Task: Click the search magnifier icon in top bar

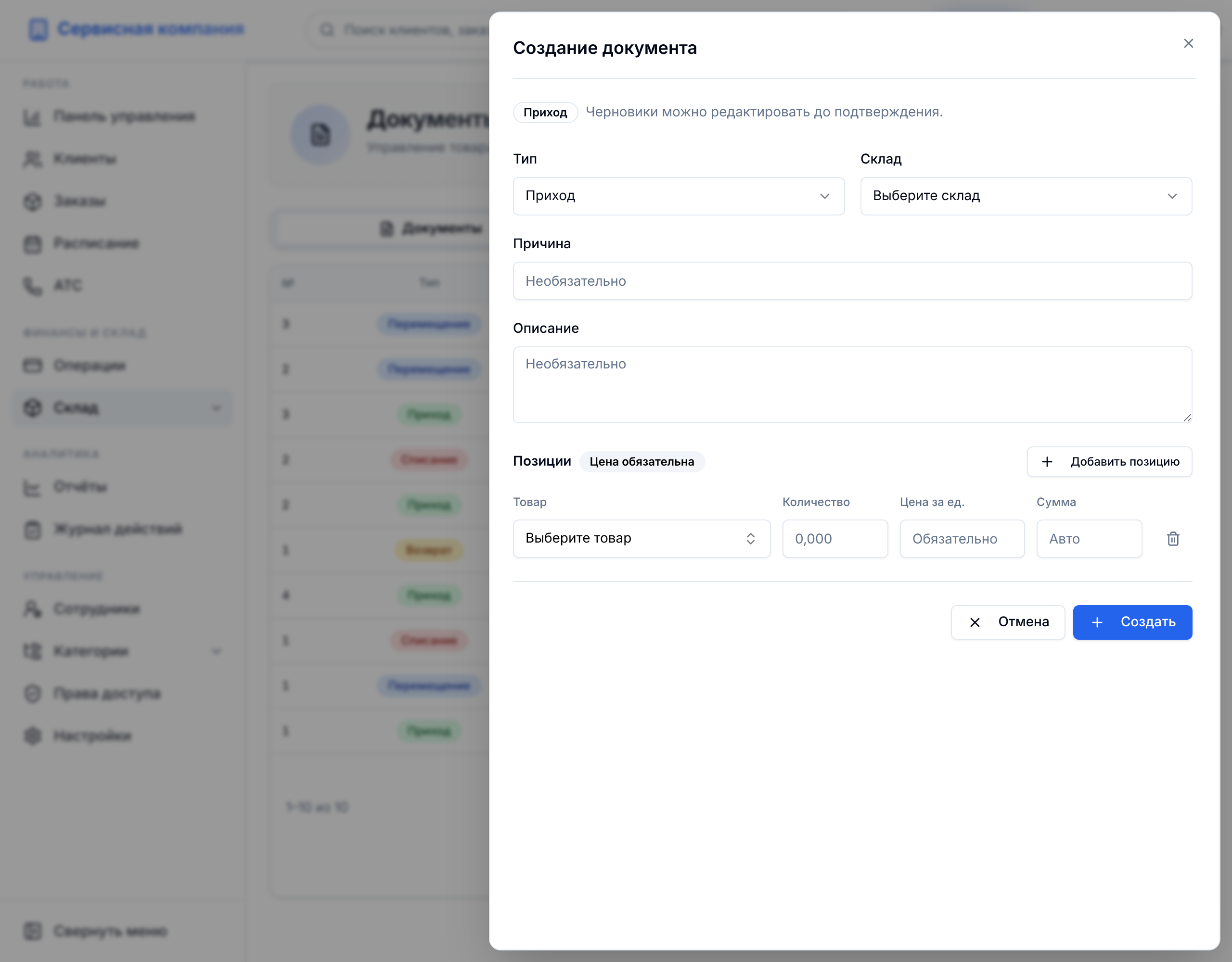Action: [327, 29]
